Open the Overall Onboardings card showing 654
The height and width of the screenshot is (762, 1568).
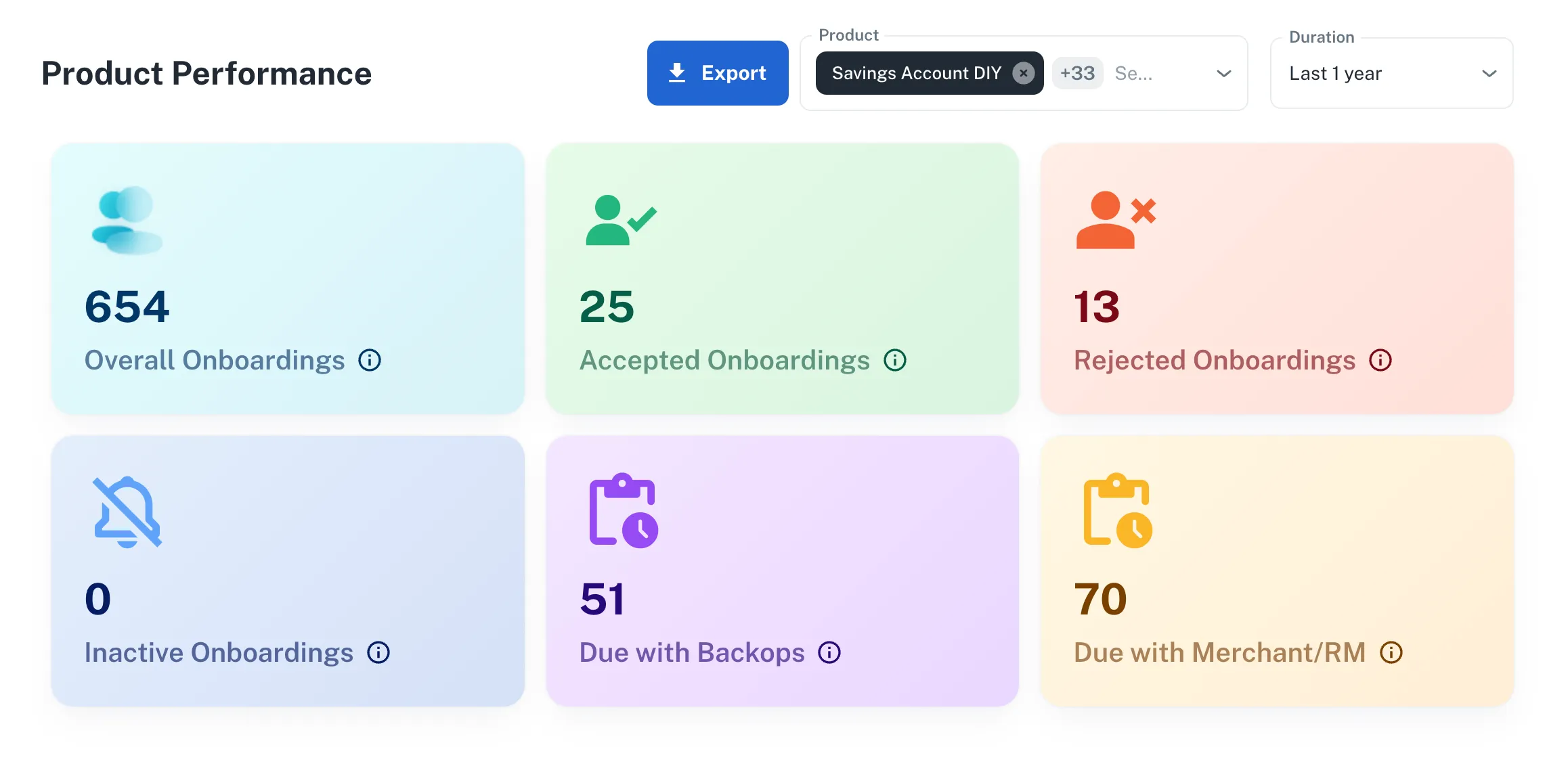pyautogui.click(x=288, y=279)
